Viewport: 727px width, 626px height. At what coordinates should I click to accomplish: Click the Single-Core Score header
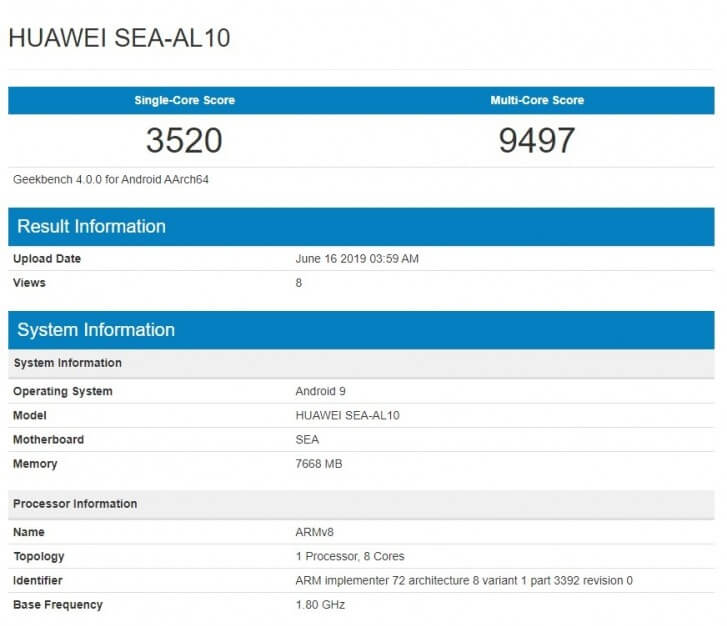click(x=185, y=100)
